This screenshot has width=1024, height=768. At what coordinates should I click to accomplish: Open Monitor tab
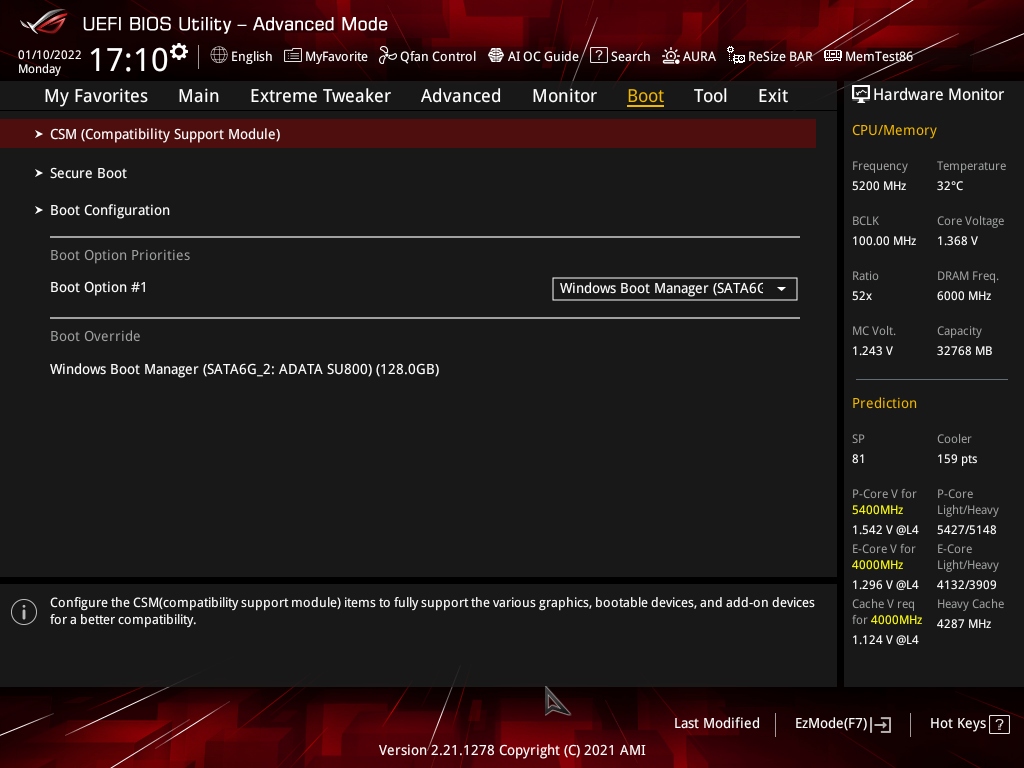564,96
